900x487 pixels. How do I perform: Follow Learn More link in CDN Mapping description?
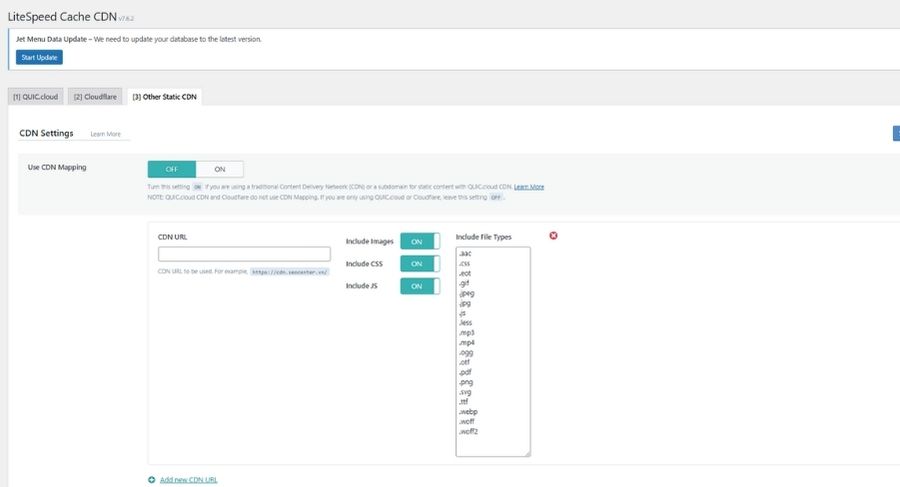click(529, 187)
